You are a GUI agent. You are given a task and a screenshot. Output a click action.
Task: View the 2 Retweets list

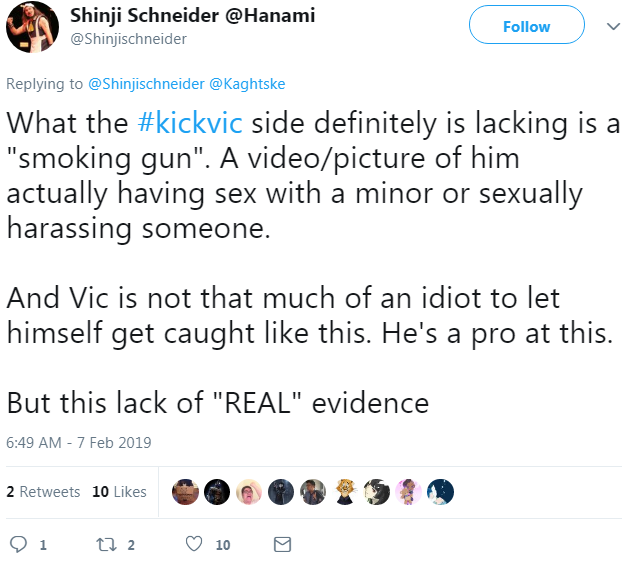coord(43,492)
